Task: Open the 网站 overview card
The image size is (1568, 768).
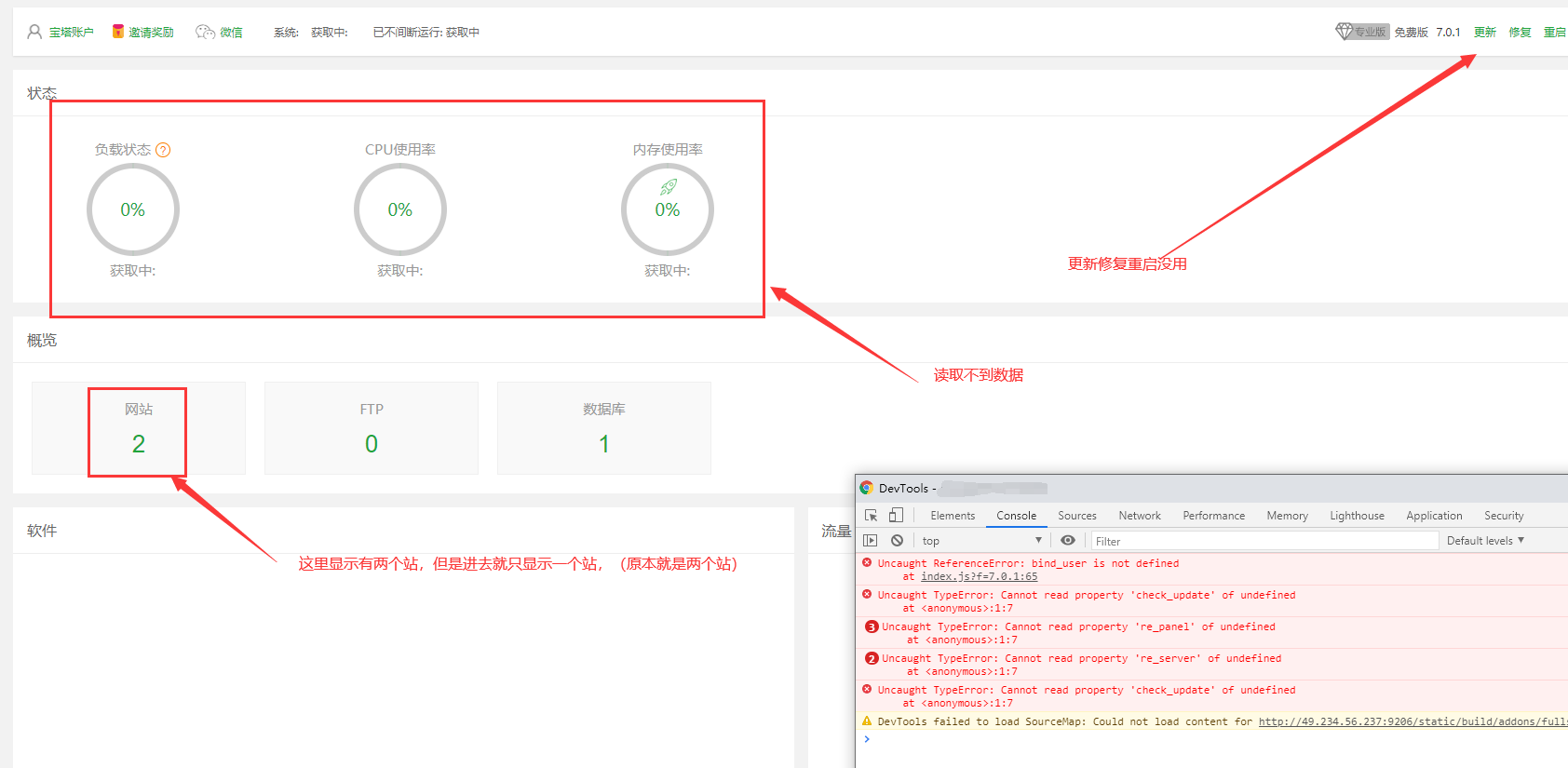Action: pos(139,428)
